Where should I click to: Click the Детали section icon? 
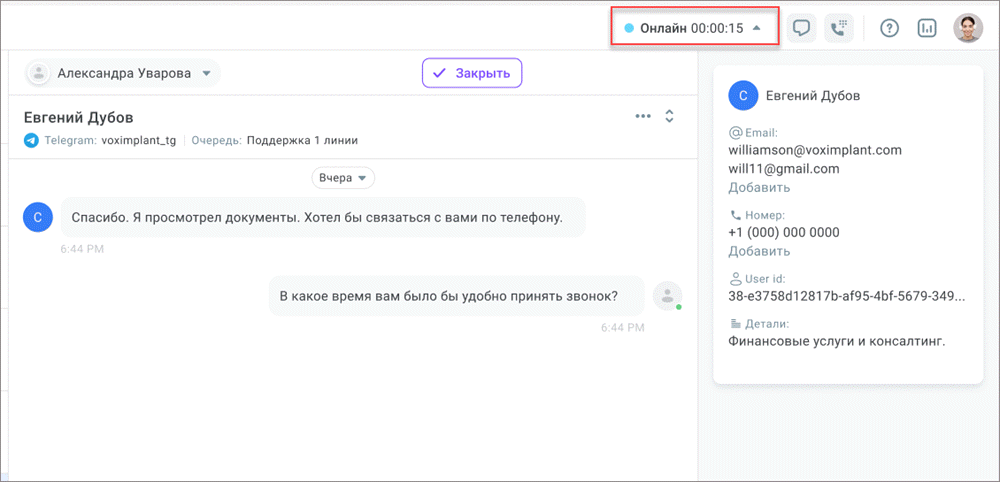click(735, 323)
